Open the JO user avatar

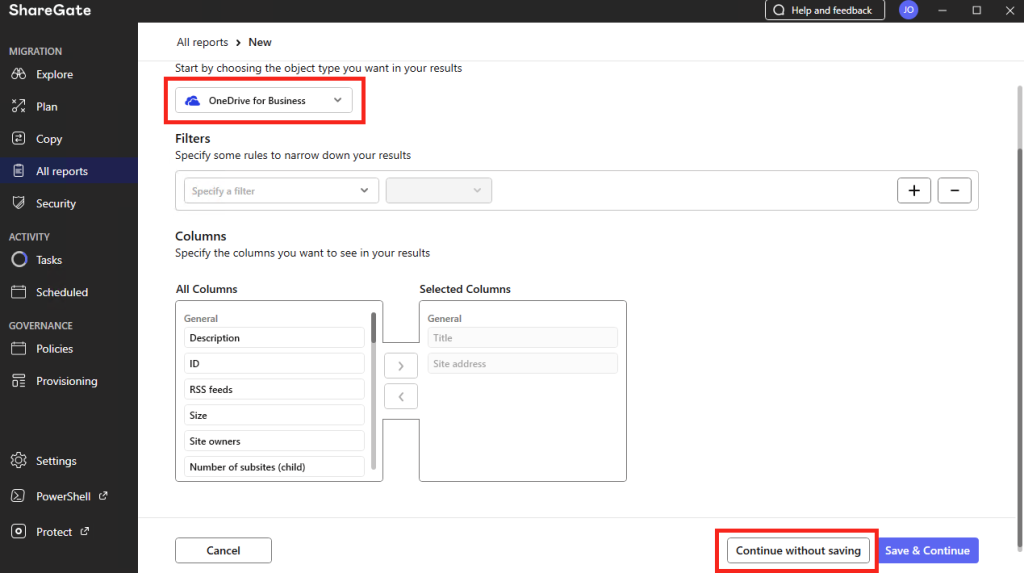pos(908,10)
